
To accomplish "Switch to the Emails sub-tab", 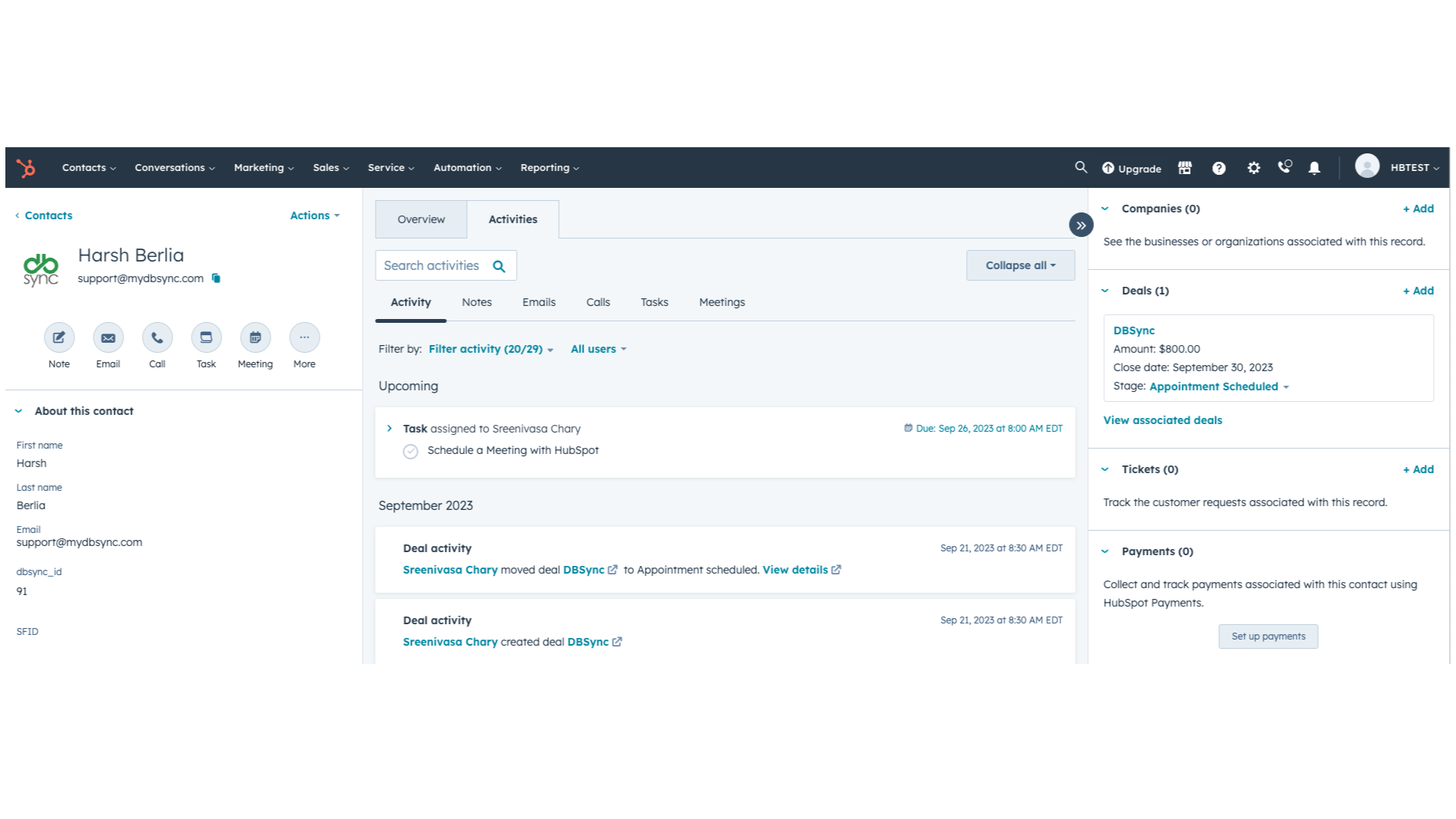I will tap(539, 302).
